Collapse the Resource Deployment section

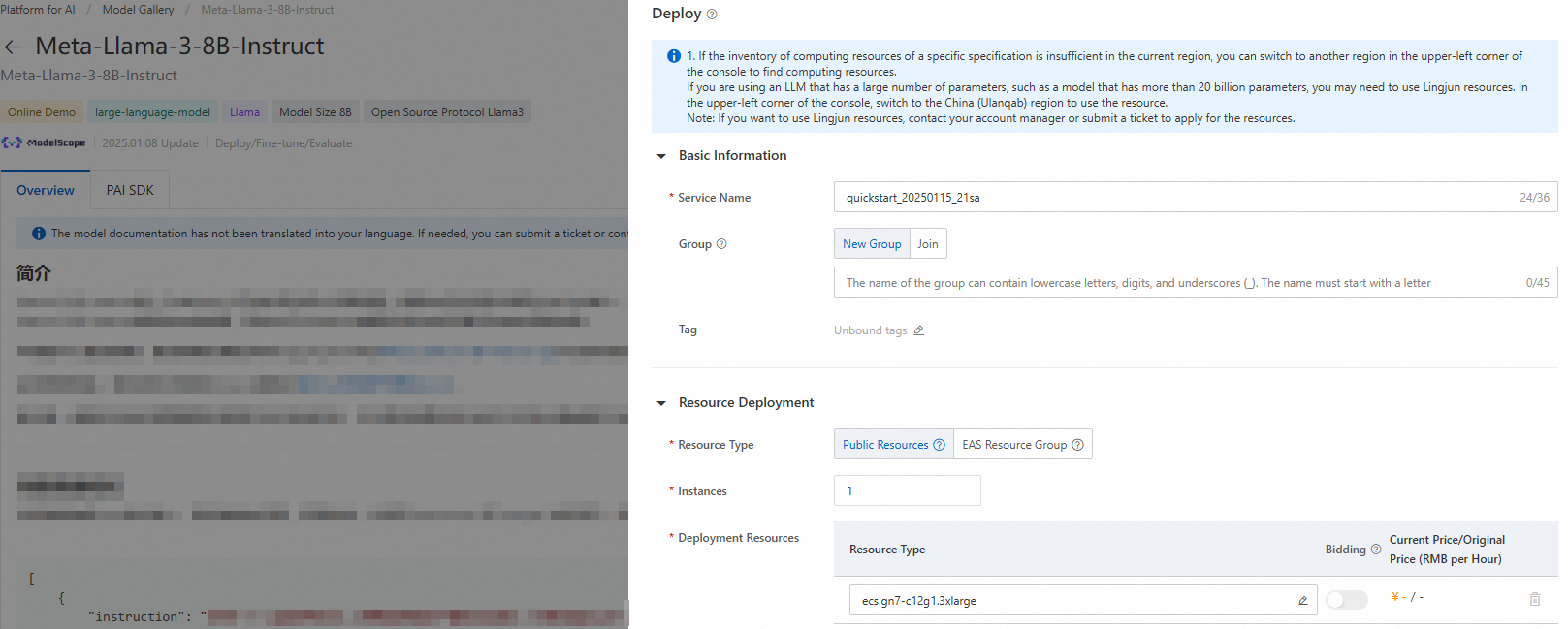click(x=661, y=403)
